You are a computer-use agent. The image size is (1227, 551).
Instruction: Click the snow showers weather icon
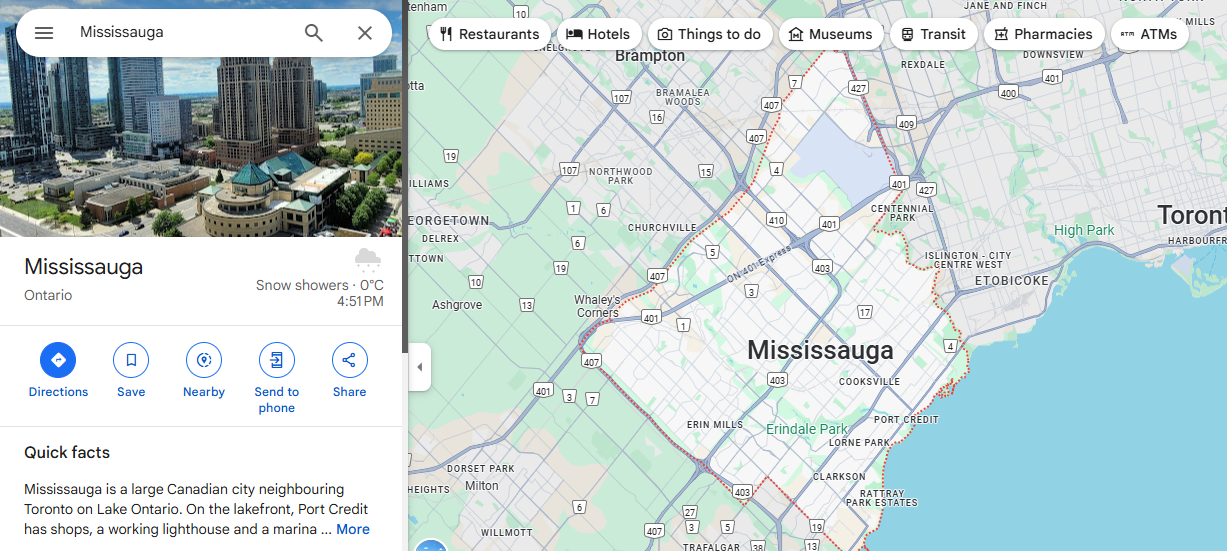click(368, 260)
